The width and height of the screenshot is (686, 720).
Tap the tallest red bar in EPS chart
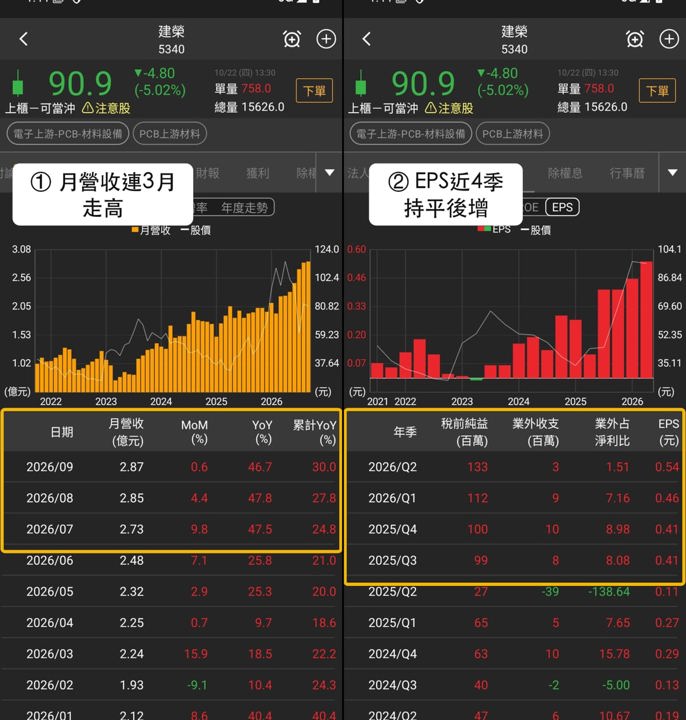647,320
